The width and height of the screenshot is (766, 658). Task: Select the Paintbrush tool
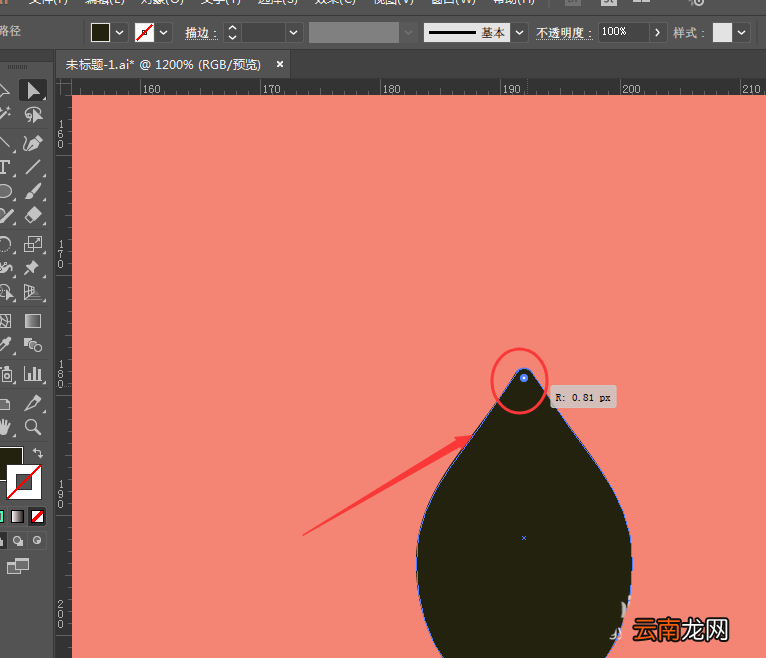33,191
